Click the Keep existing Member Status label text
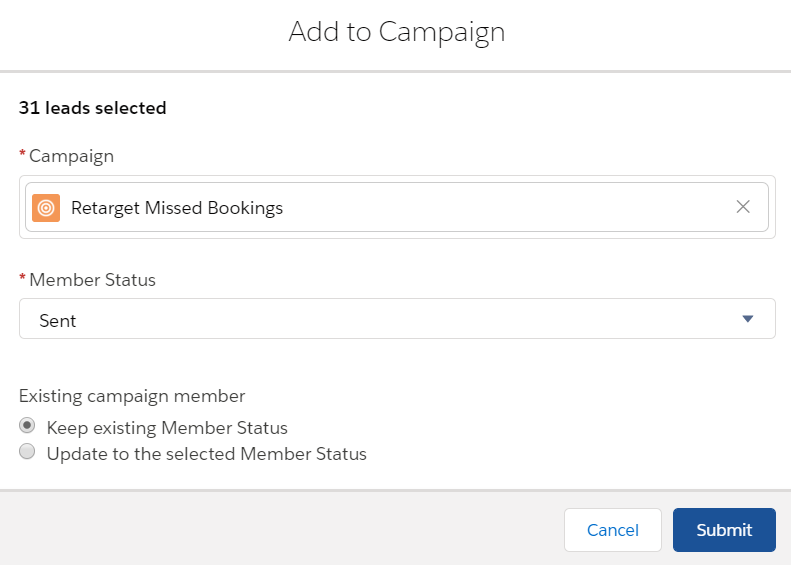The image size is (791, 565). tap(167, 428)
